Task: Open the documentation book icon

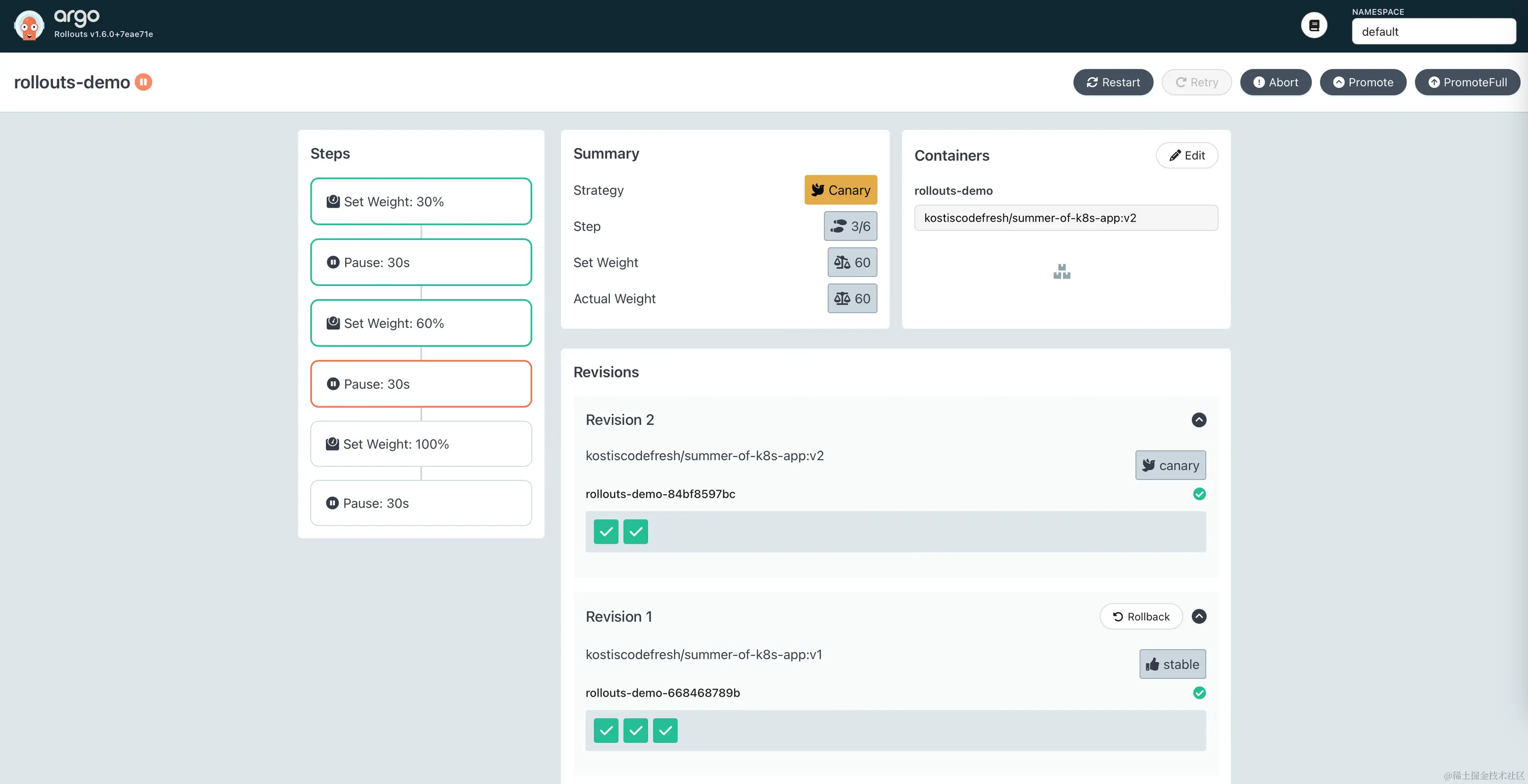Action: tap(1314, 25)
